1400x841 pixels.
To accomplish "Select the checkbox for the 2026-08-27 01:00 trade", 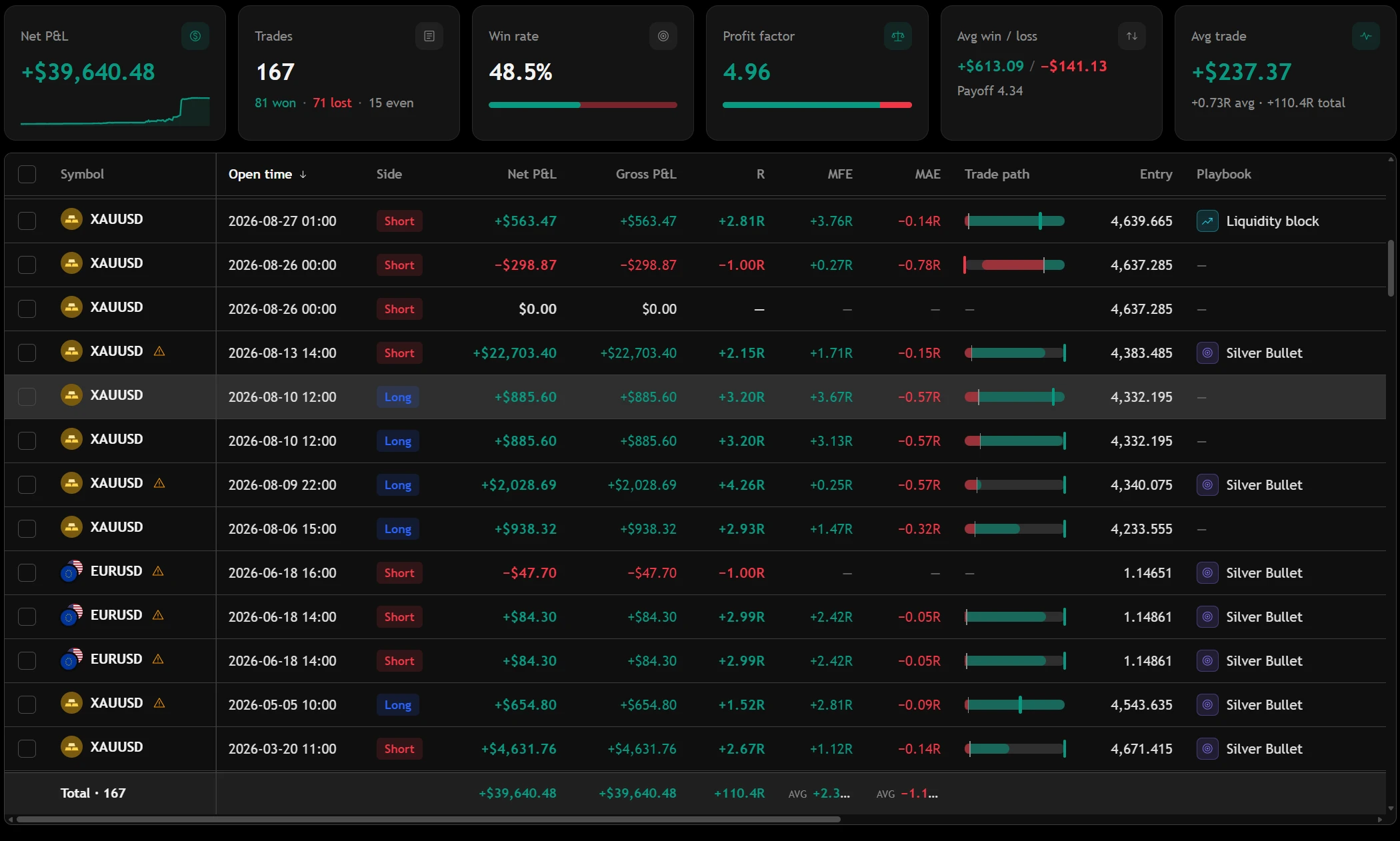I will point(27,221).
